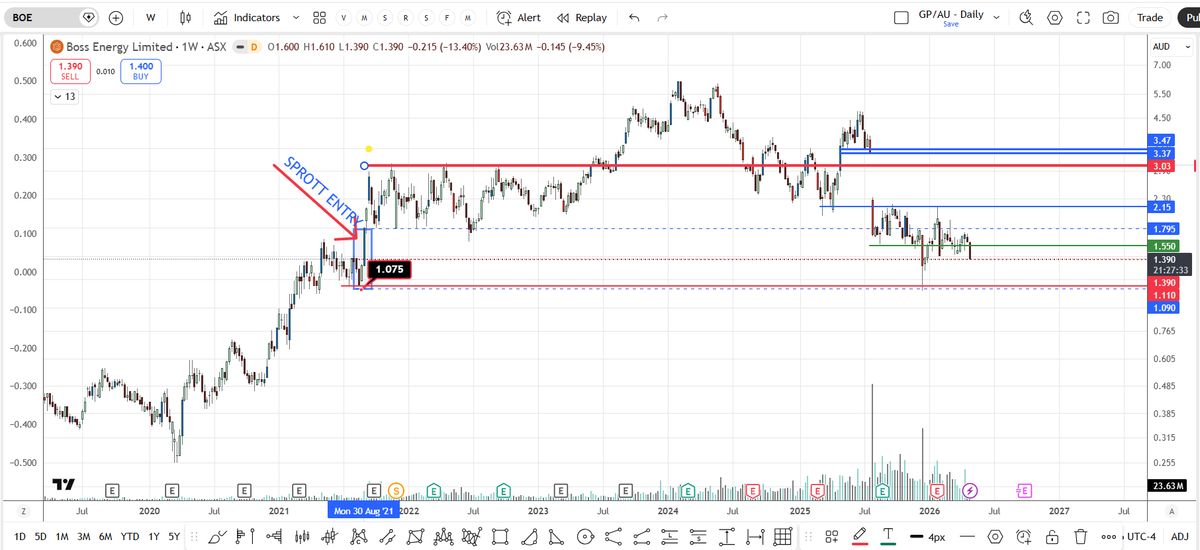Expand the 13 indicators legend toggle
This screenshot has height=550, width=1200.
point(64,97)
